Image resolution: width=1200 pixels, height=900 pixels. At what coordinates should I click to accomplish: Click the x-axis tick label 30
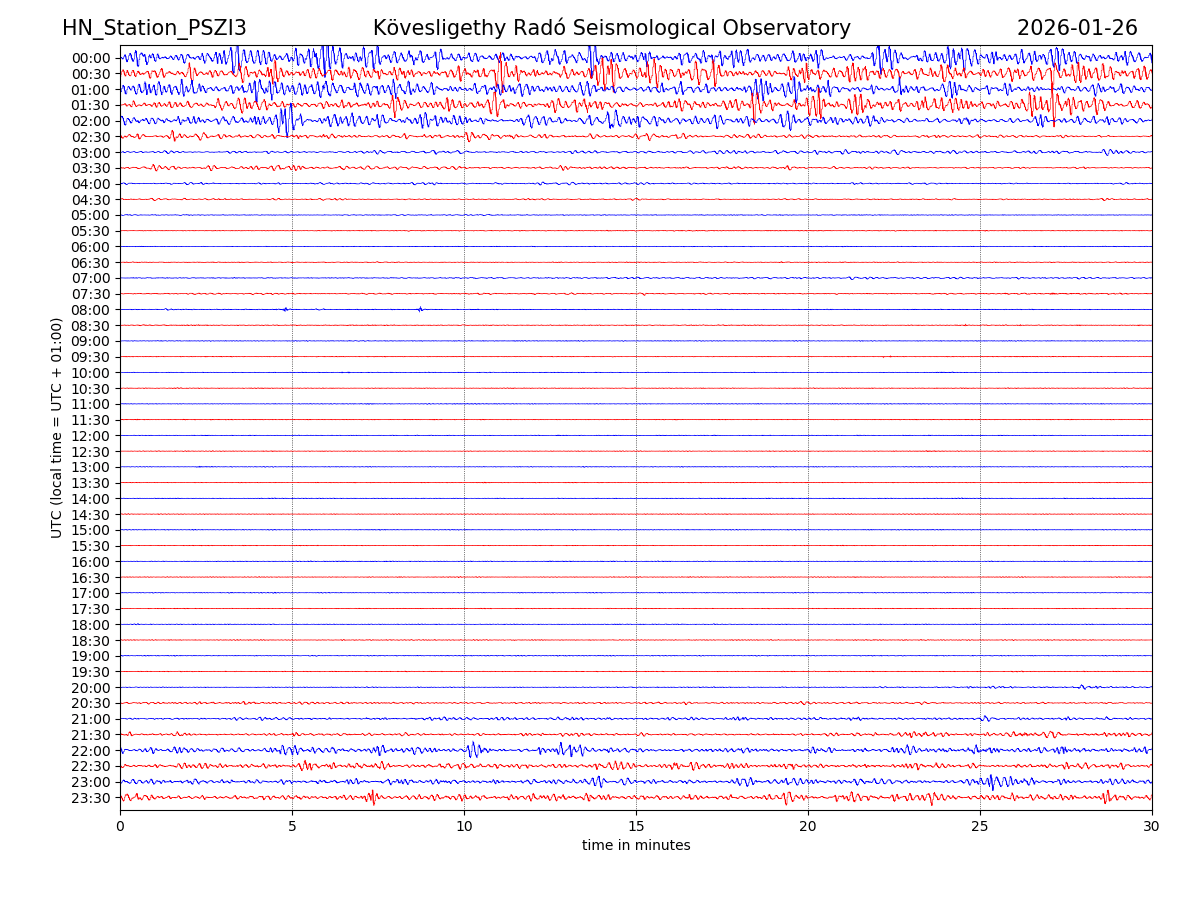1152,827
